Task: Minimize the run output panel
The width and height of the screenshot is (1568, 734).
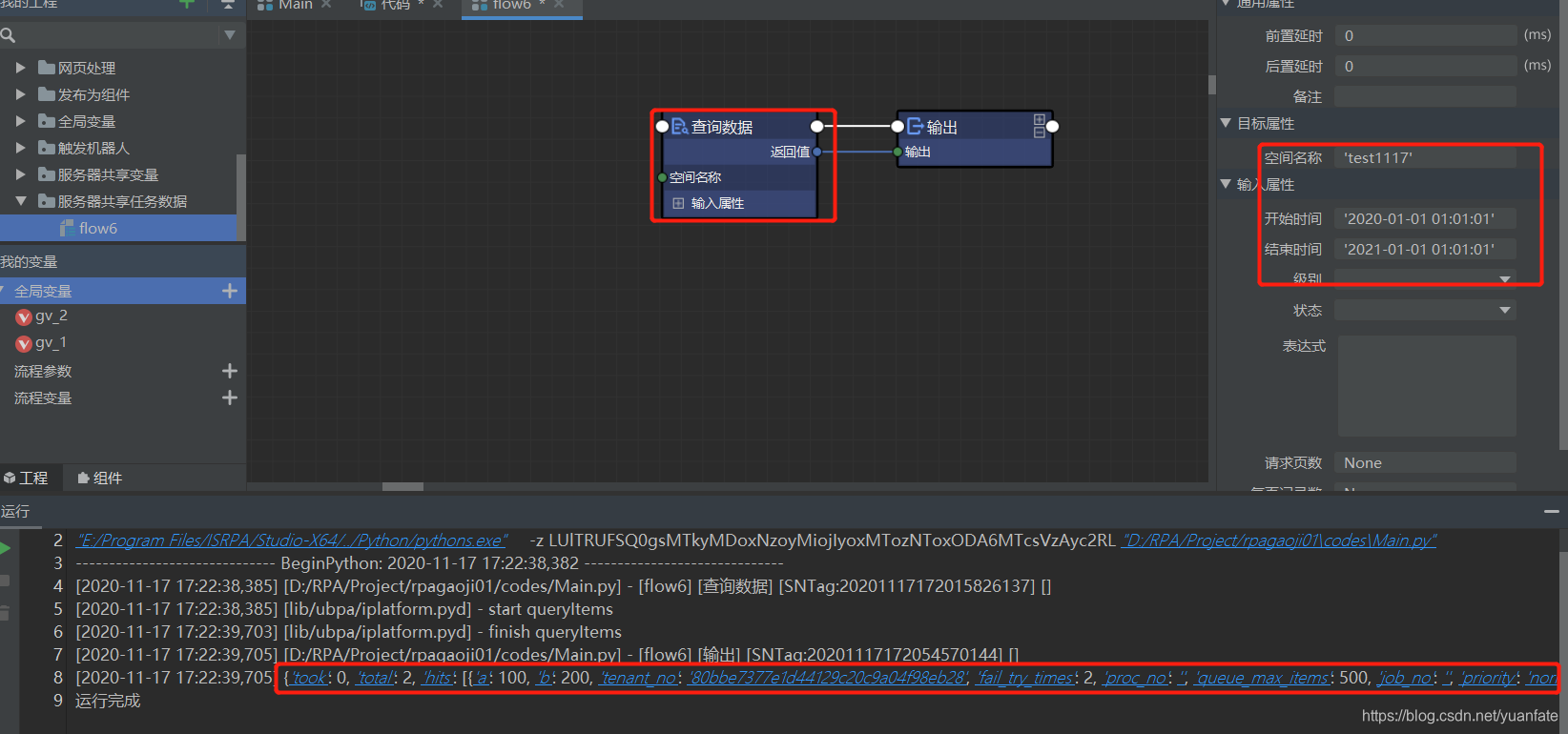Action: pyautogui.click(x=1552, y=512)
